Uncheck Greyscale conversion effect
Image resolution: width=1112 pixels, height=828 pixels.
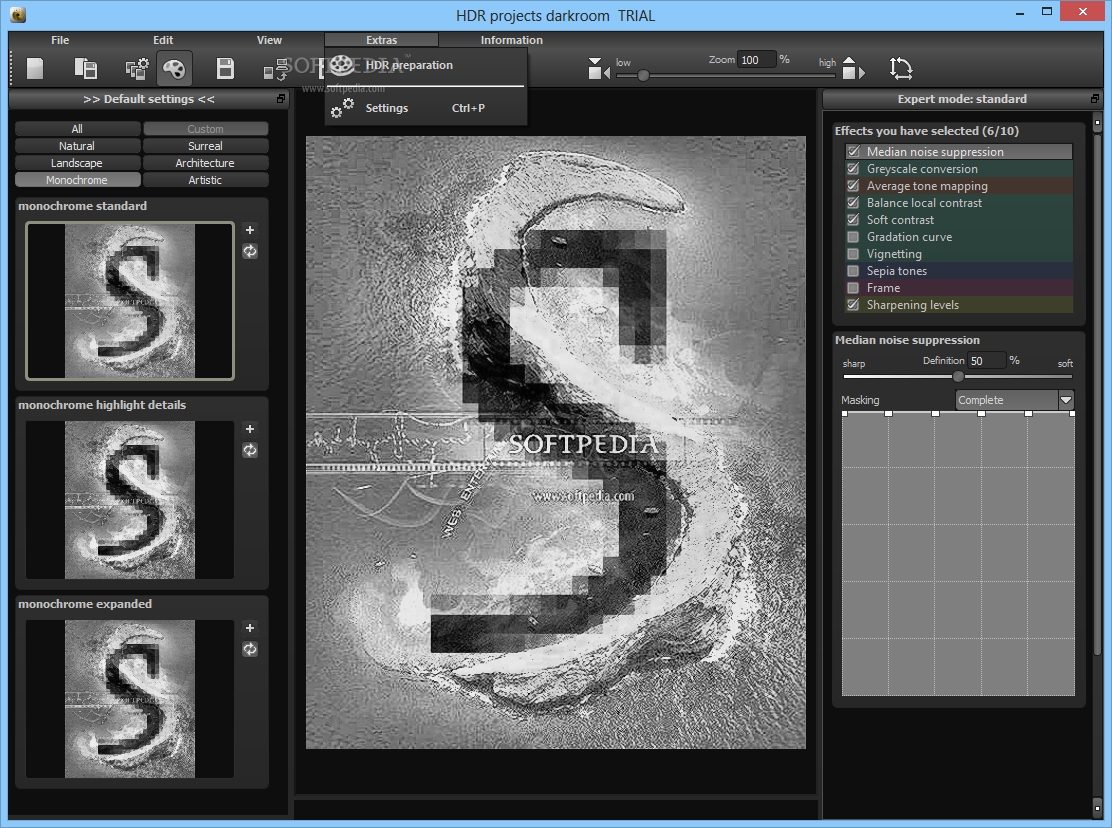click(853, 169)
